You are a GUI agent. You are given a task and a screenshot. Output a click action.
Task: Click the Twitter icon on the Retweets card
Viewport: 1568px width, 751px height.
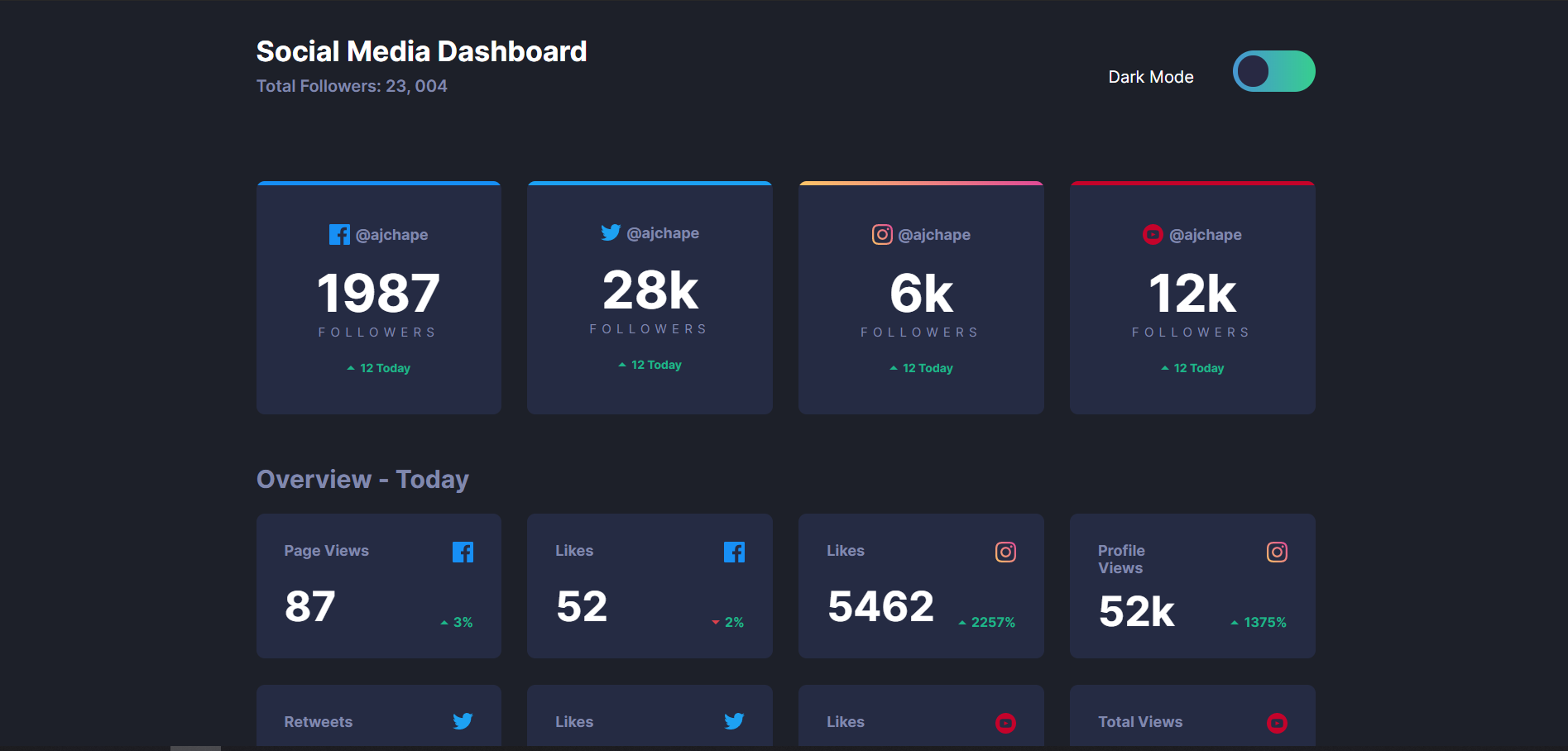coord(463,721)
